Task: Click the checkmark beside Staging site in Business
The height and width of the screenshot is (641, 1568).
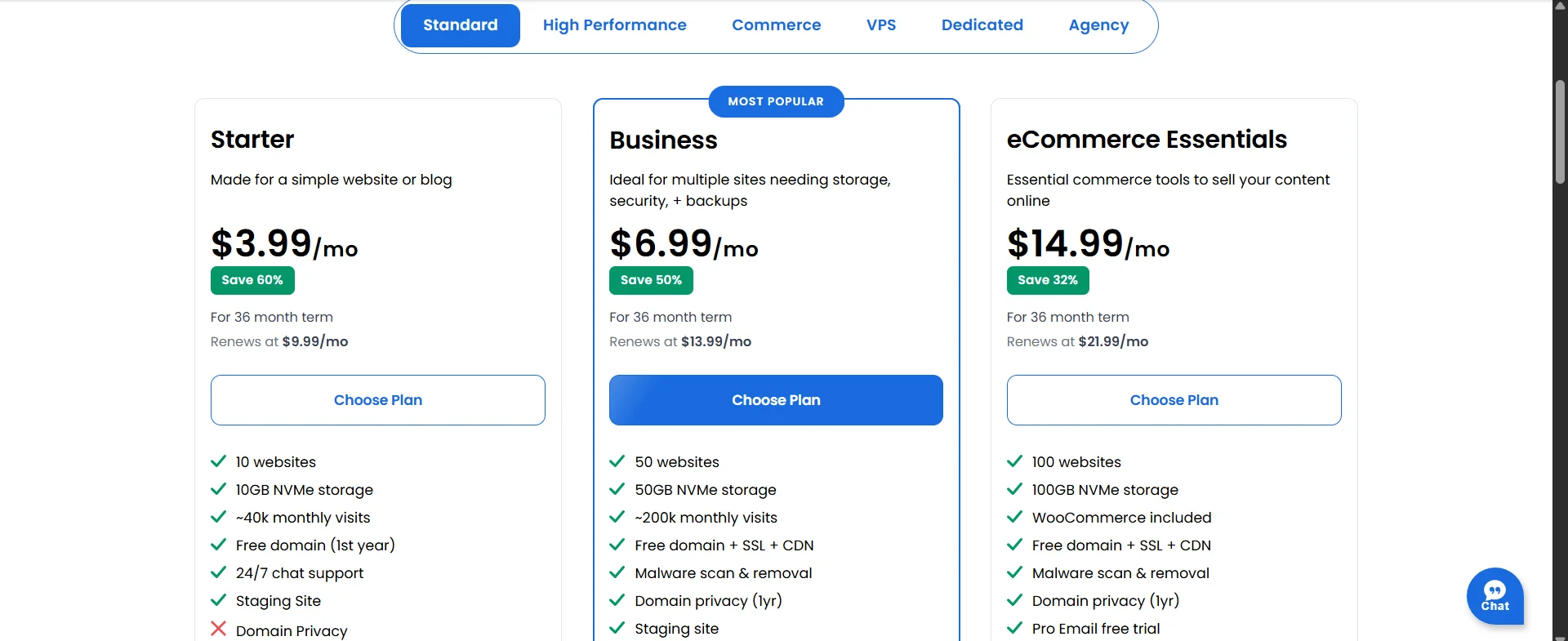Action: pos(617,628)
